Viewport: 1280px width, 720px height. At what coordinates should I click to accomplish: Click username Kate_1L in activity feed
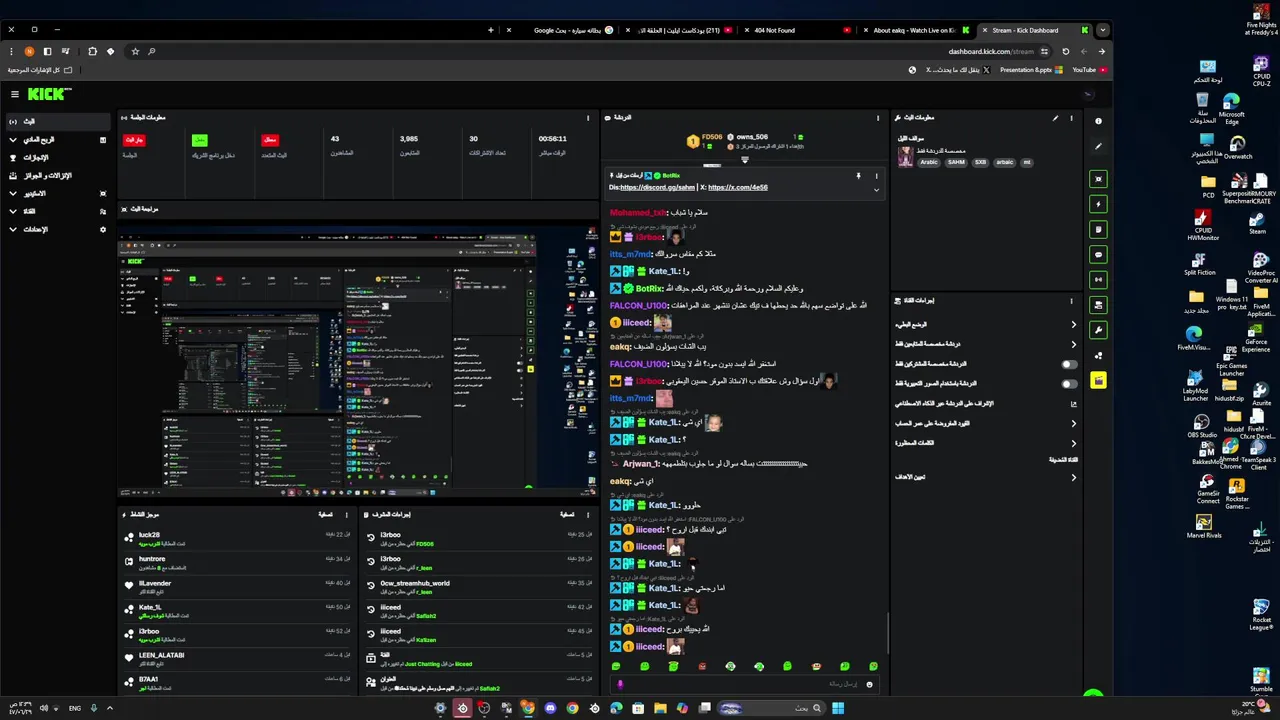pyautogui.click(x=150, y=607)
